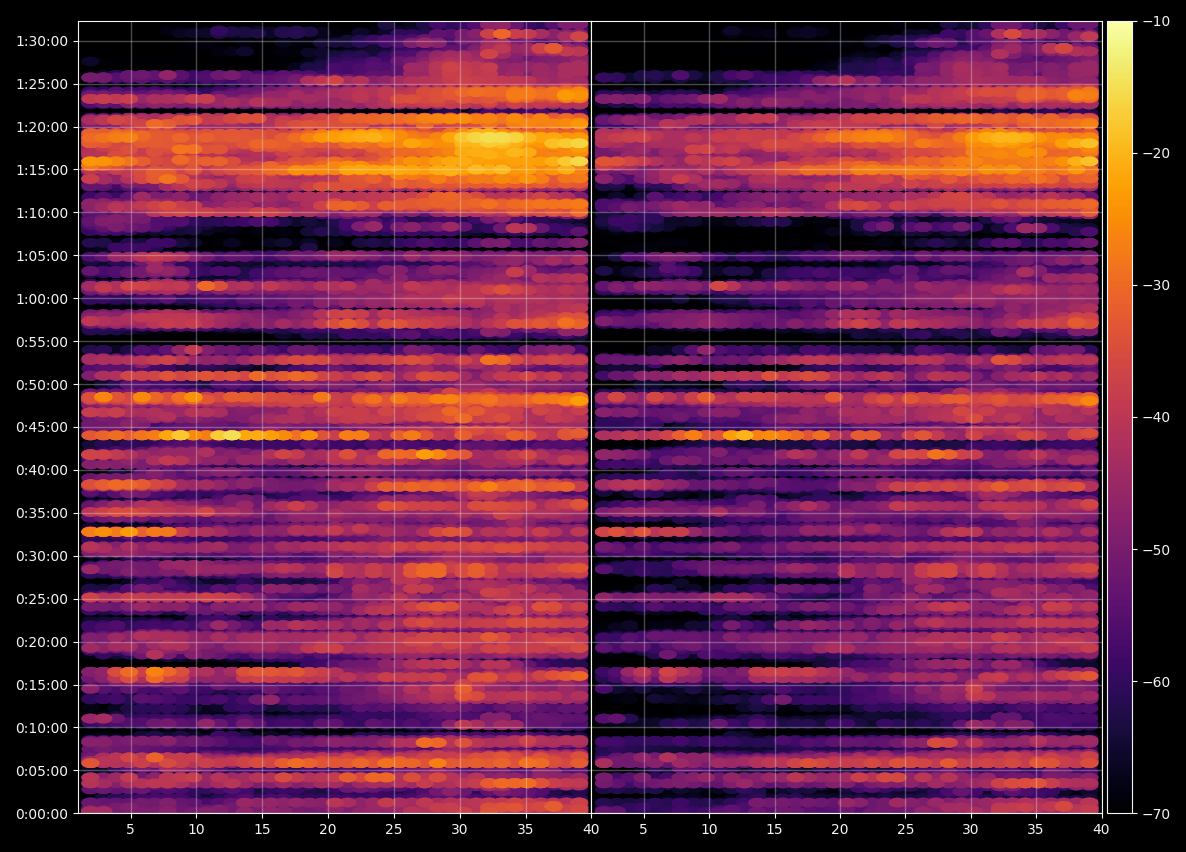Select x-axis label 15 under left heatmap
This screenshot has height=852, width=1186.
[262, 829]
